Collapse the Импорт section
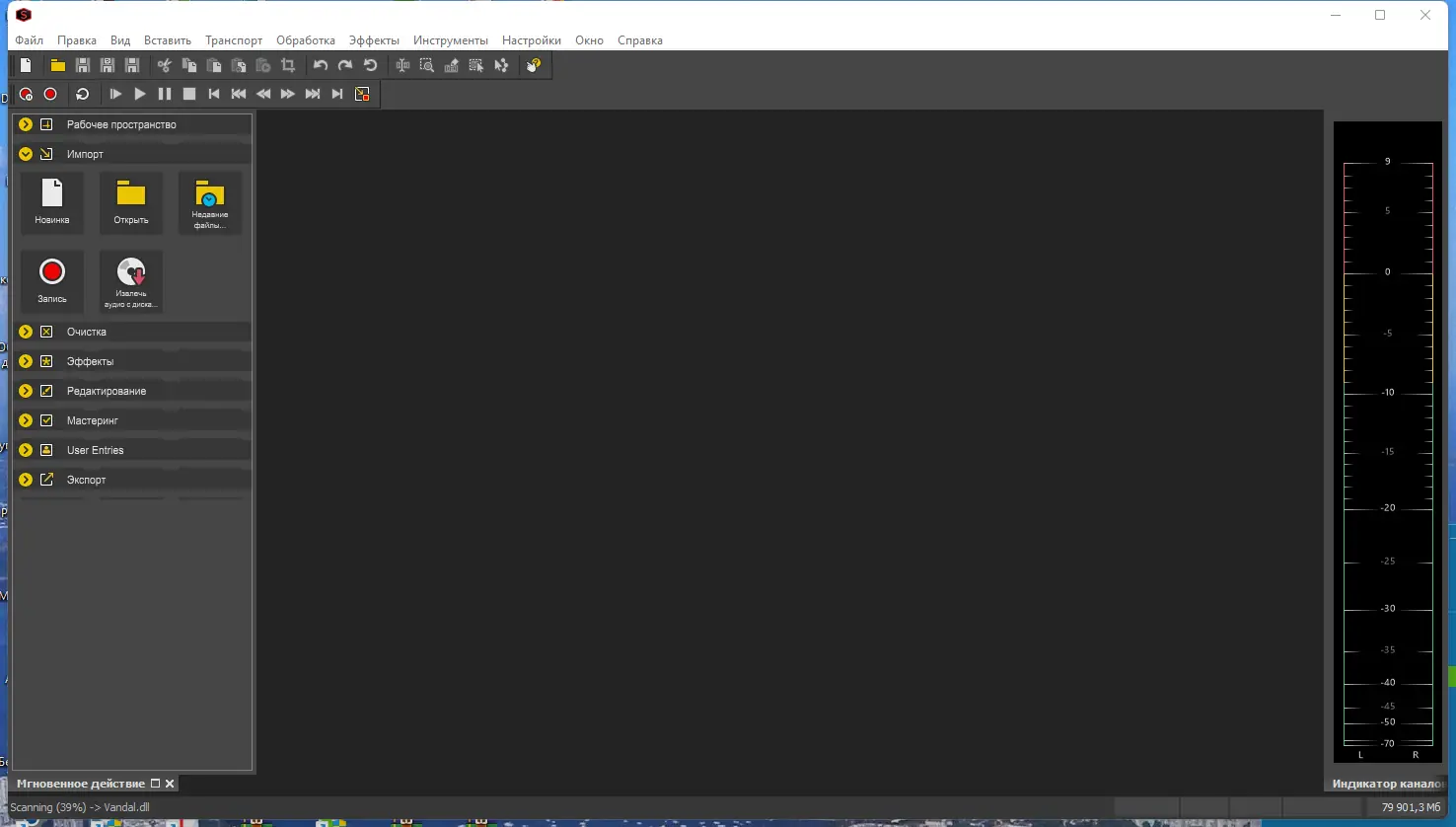Screen dimensions: 1456x827 point(26,154)
